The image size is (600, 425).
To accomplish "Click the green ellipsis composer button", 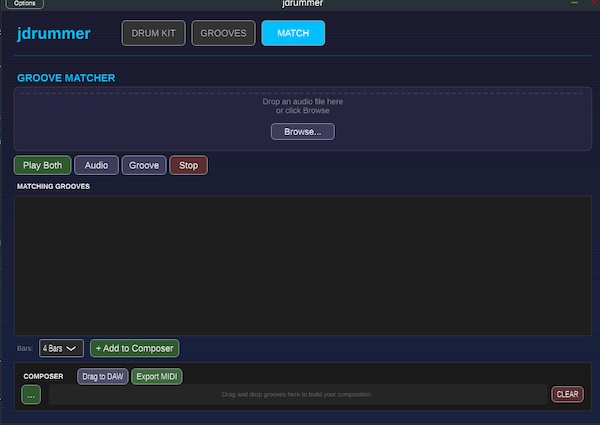I will coord(31,395).
